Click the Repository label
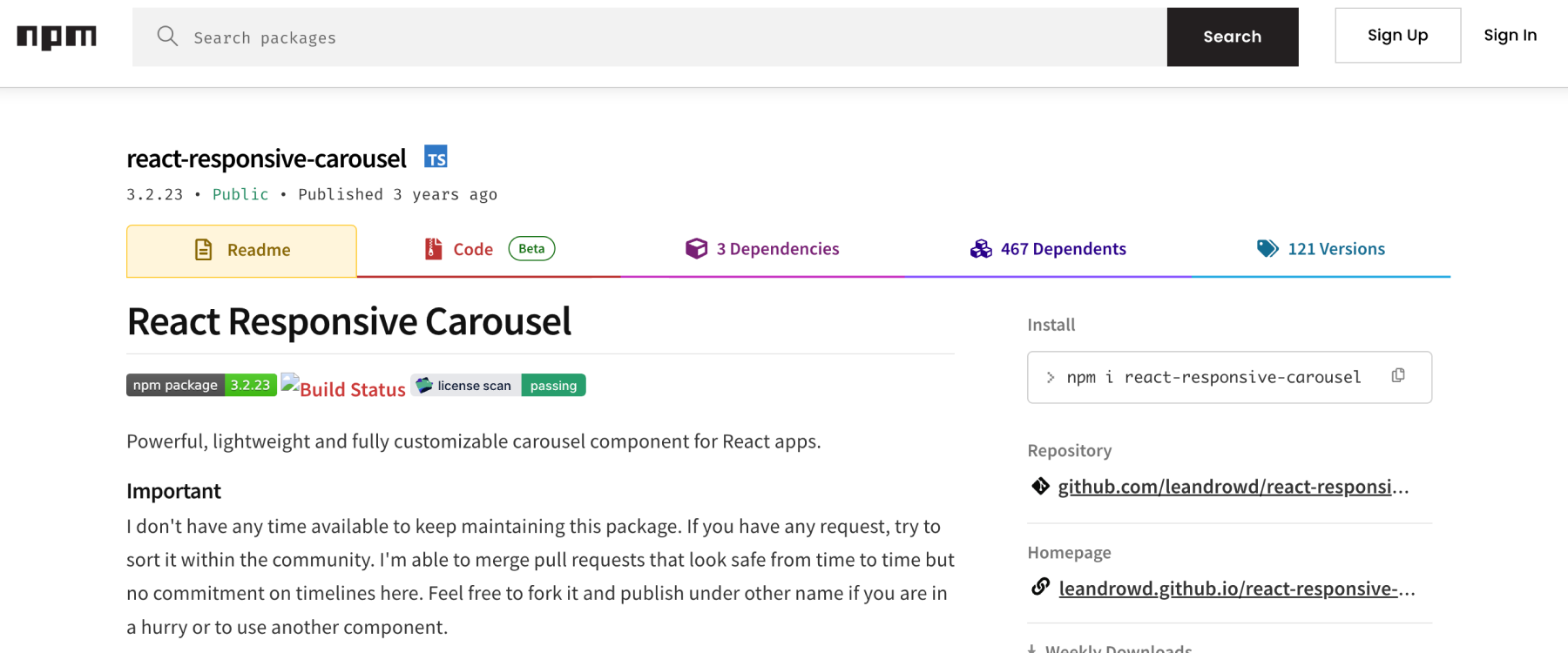Screen dimensions: 1568x653 pos(1070,451)
